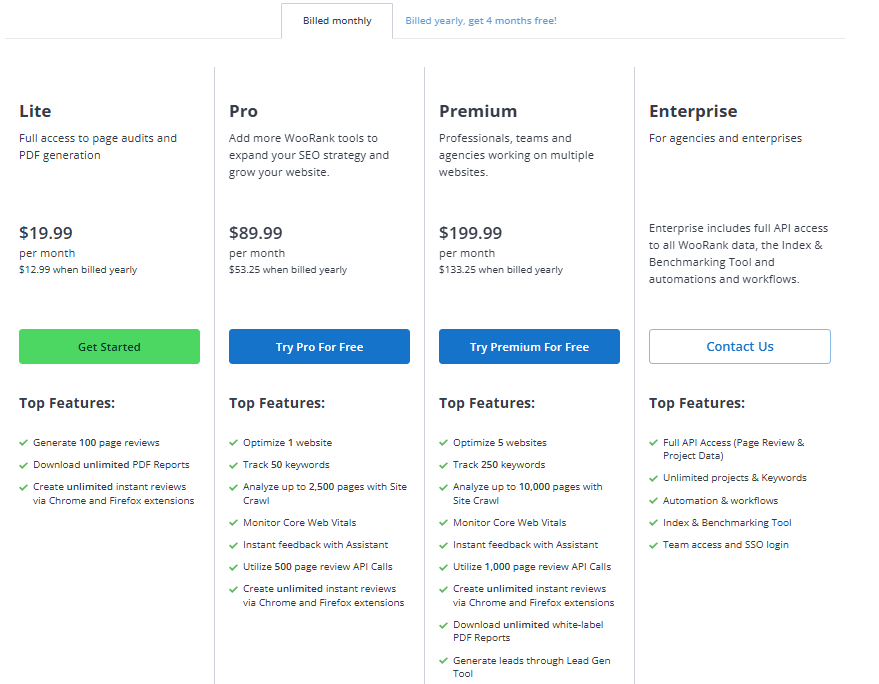Select the $89.99 Pro price text

tap(256, 232)
